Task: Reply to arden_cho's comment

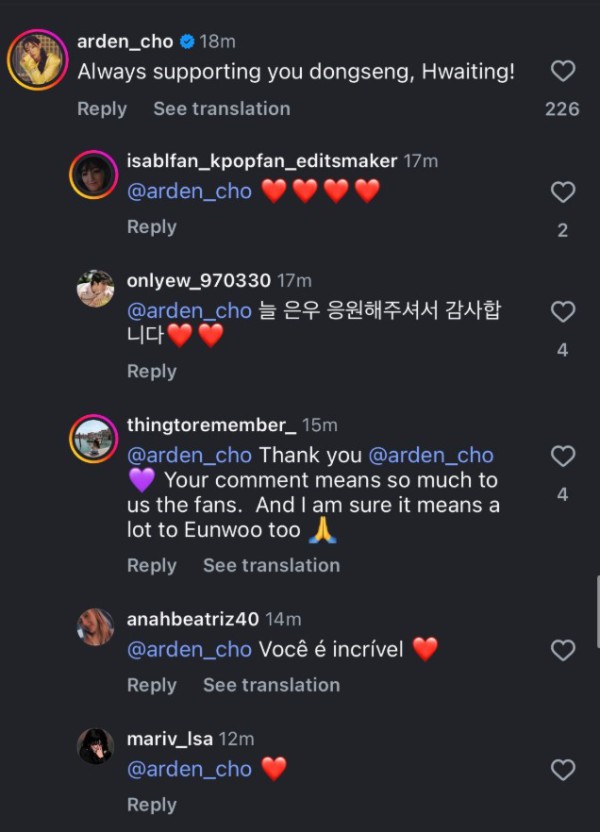Action: [x=102, y=109]
